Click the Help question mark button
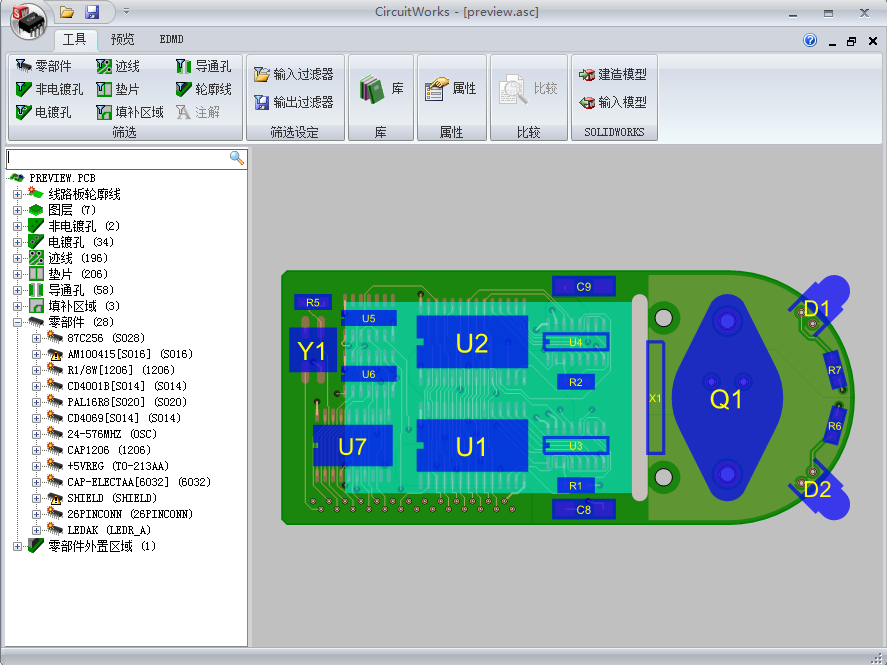 (x=810, y=40)
